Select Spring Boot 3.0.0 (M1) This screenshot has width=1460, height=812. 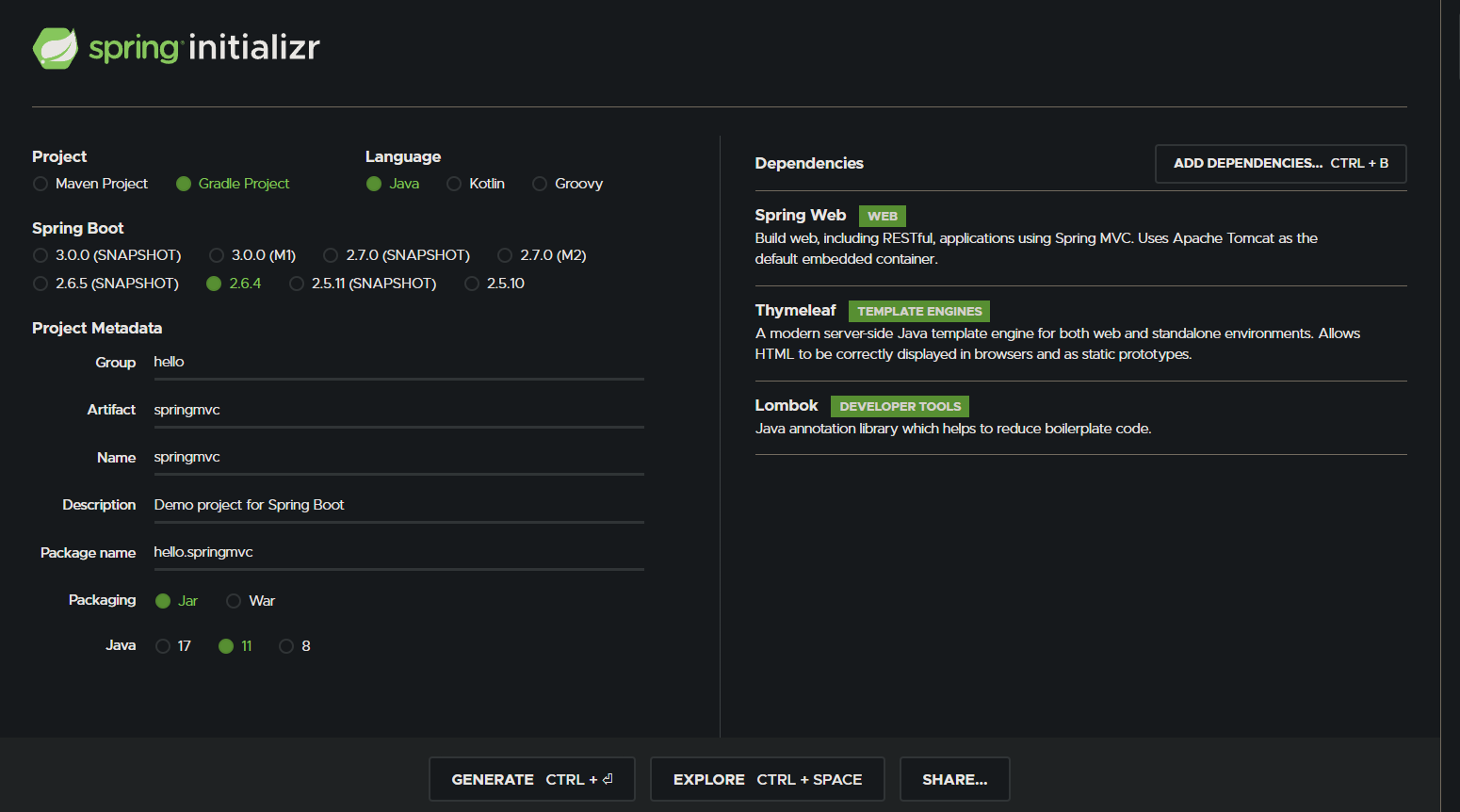point(252,255)
